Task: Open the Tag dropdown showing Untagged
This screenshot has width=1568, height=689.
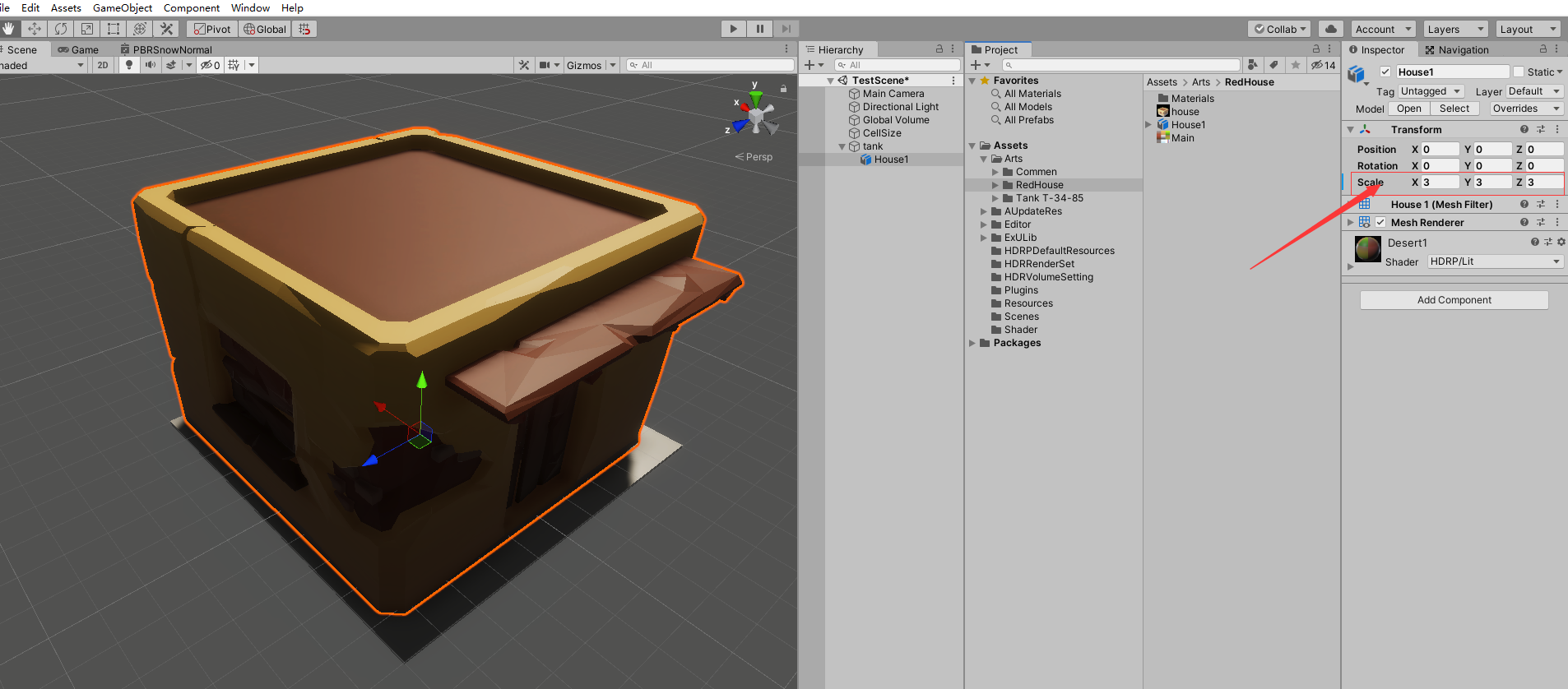Action: click(1431, 91)
